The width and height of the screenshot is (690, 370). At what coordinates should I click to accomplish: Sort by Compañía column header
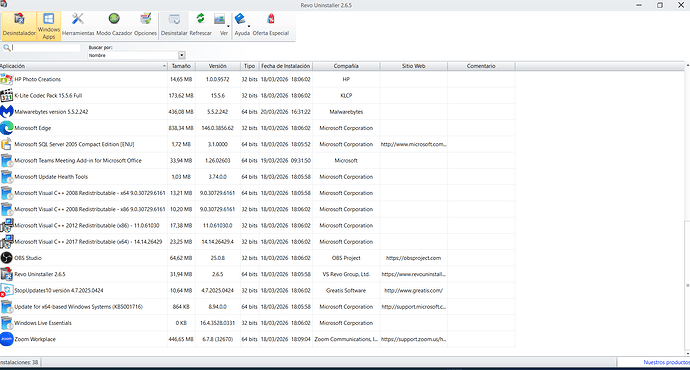(346, 66)
